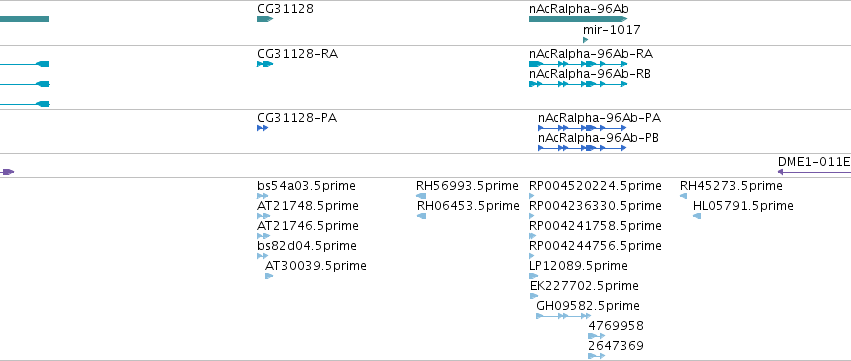The image size is (851, 361).
Task: Select the nAcRalpha-96Ab-RB transcript feature
Action: [578, 84]
